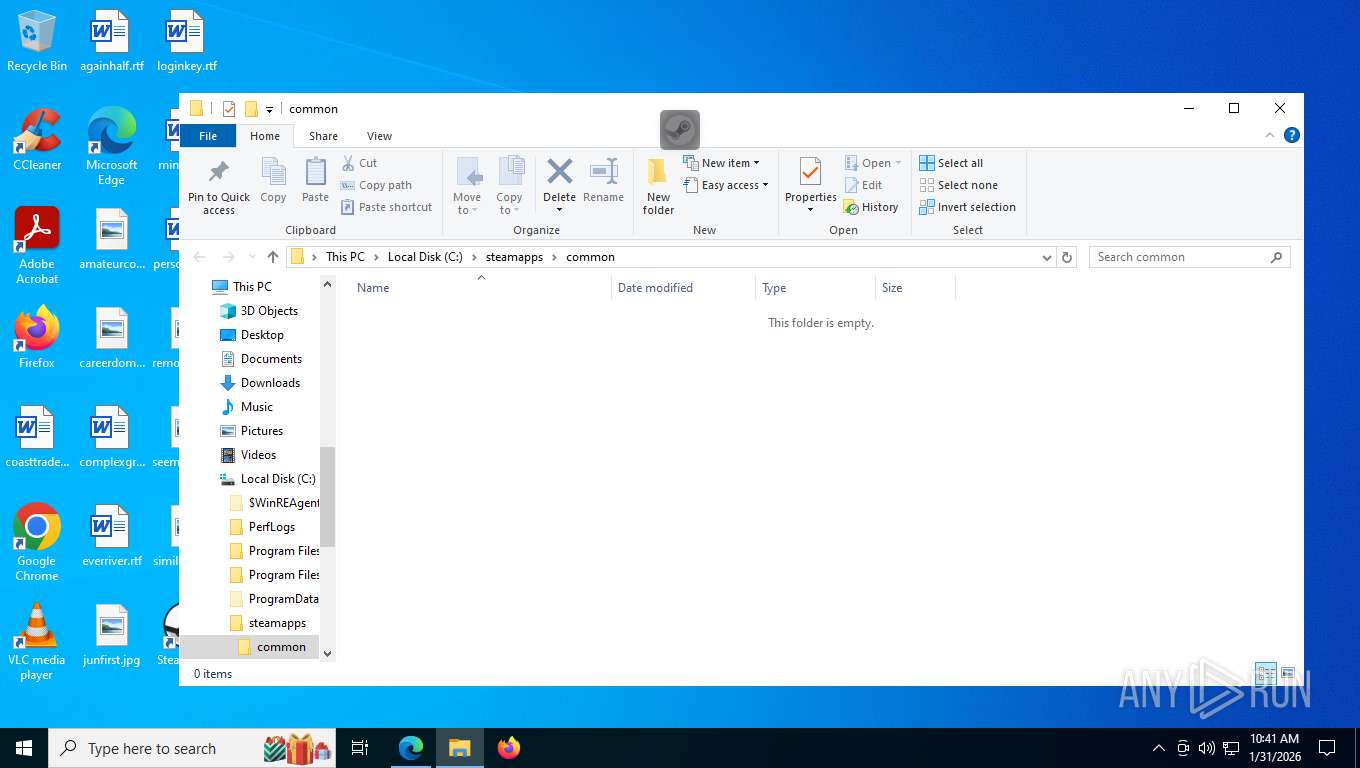Screen dimensions: 1360x768
Task: Select Downloads in navigation pane
Action: pyautogui.click(x=270, y=383)
